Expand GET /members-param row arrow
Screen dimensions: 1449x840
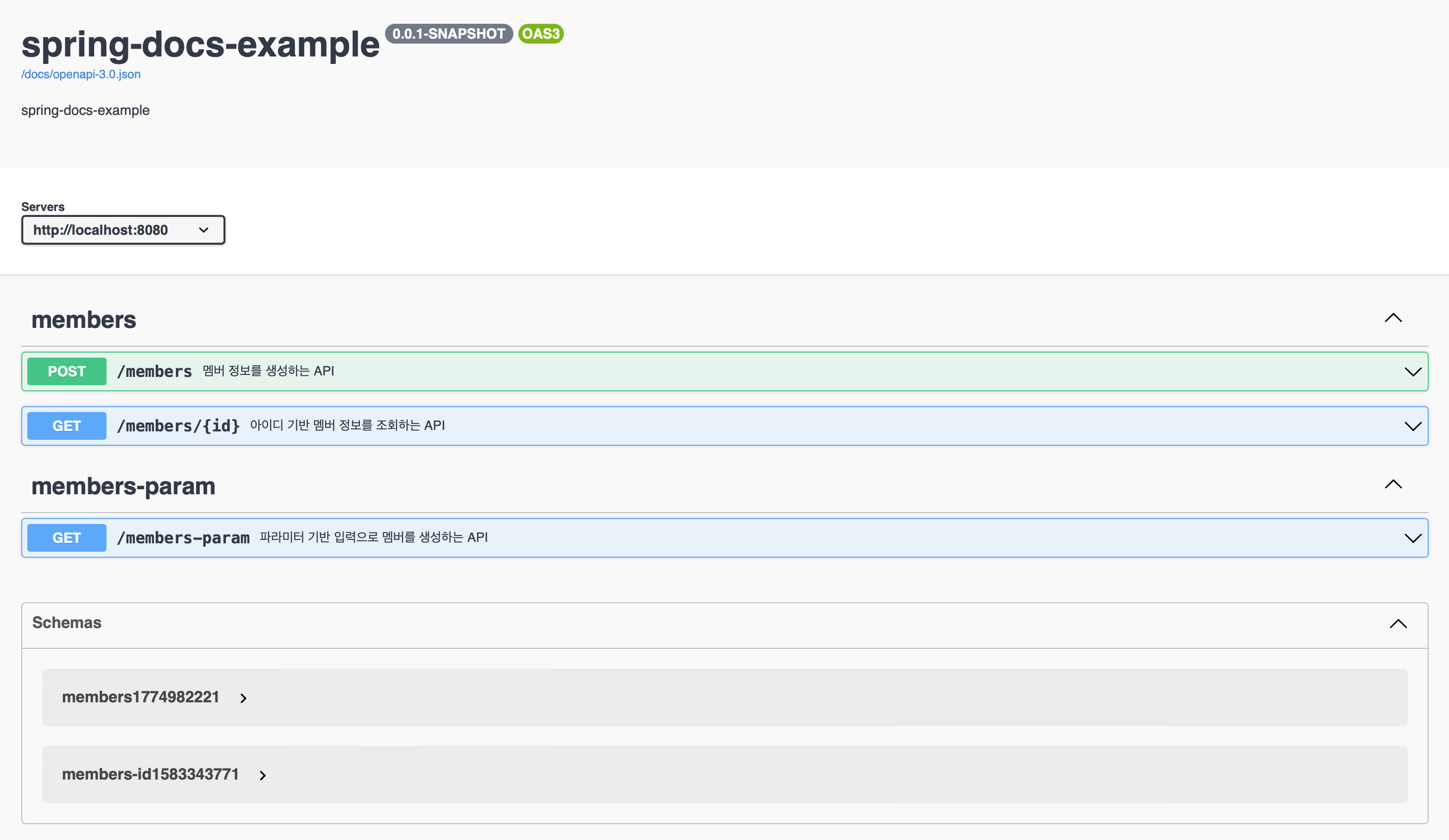(x=1412, y=538)
